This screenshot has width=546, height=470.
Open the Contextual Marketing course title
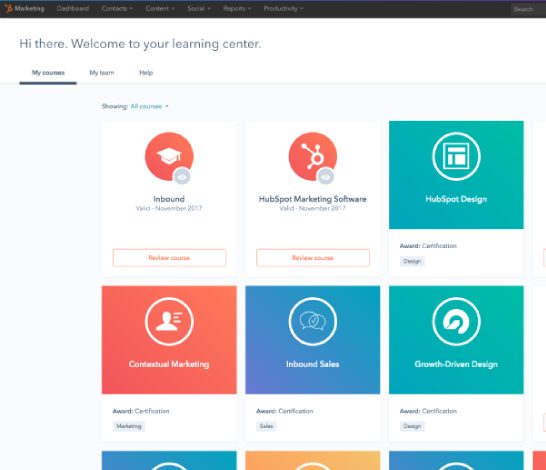(x=169, y=364)
